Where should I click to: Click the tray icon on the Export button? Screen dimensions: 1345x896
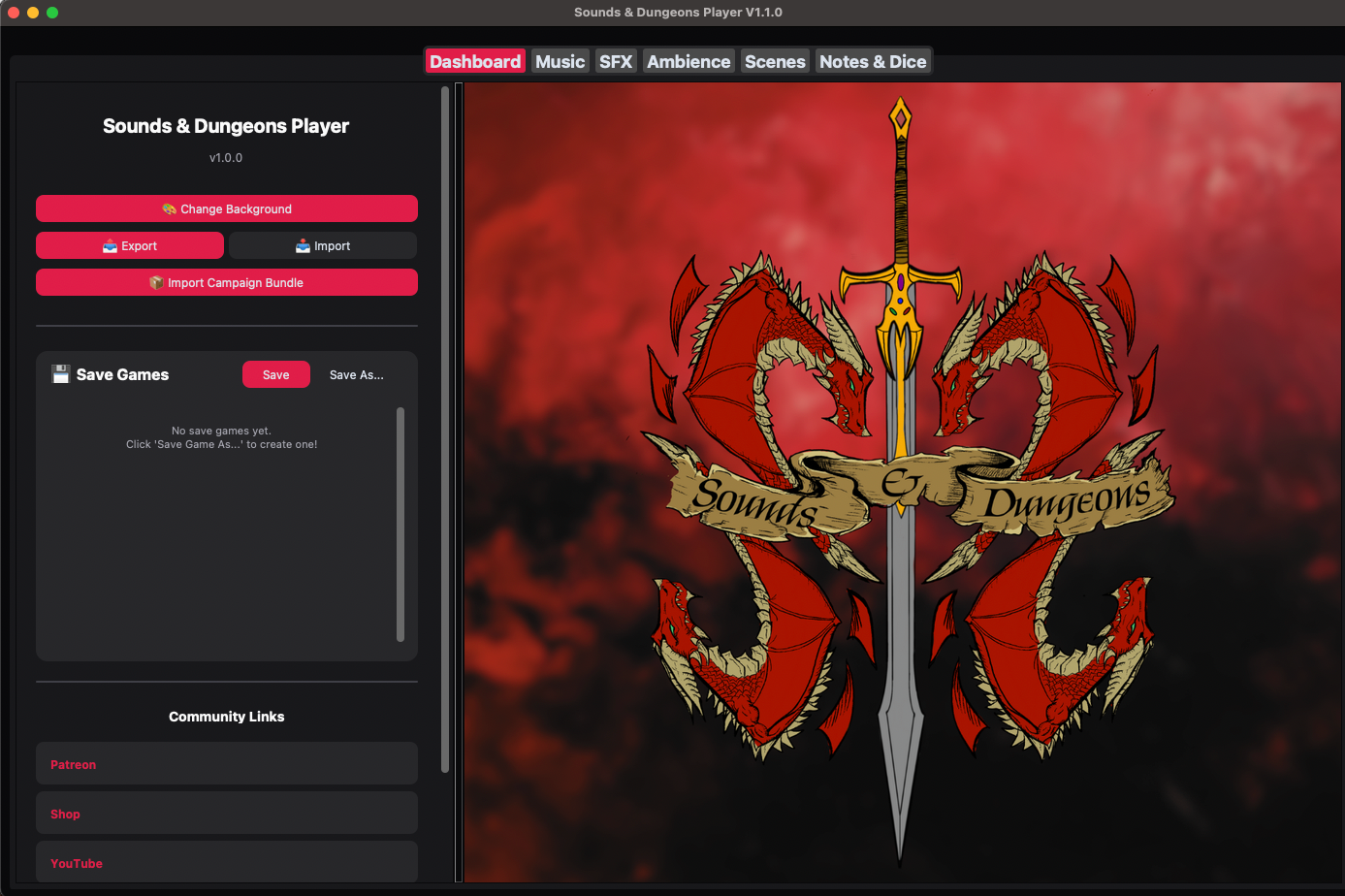(x=110, y=245)
